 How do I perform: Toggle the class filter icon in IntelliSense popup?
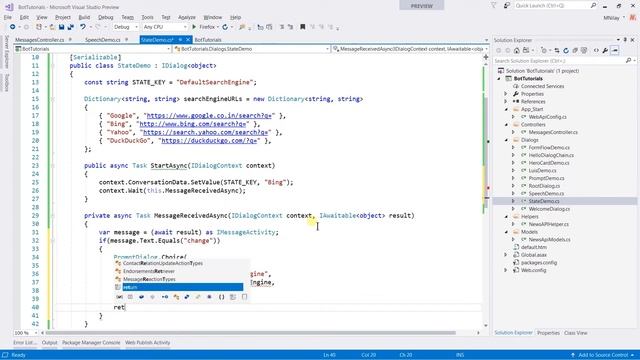[x=176, y=297]
